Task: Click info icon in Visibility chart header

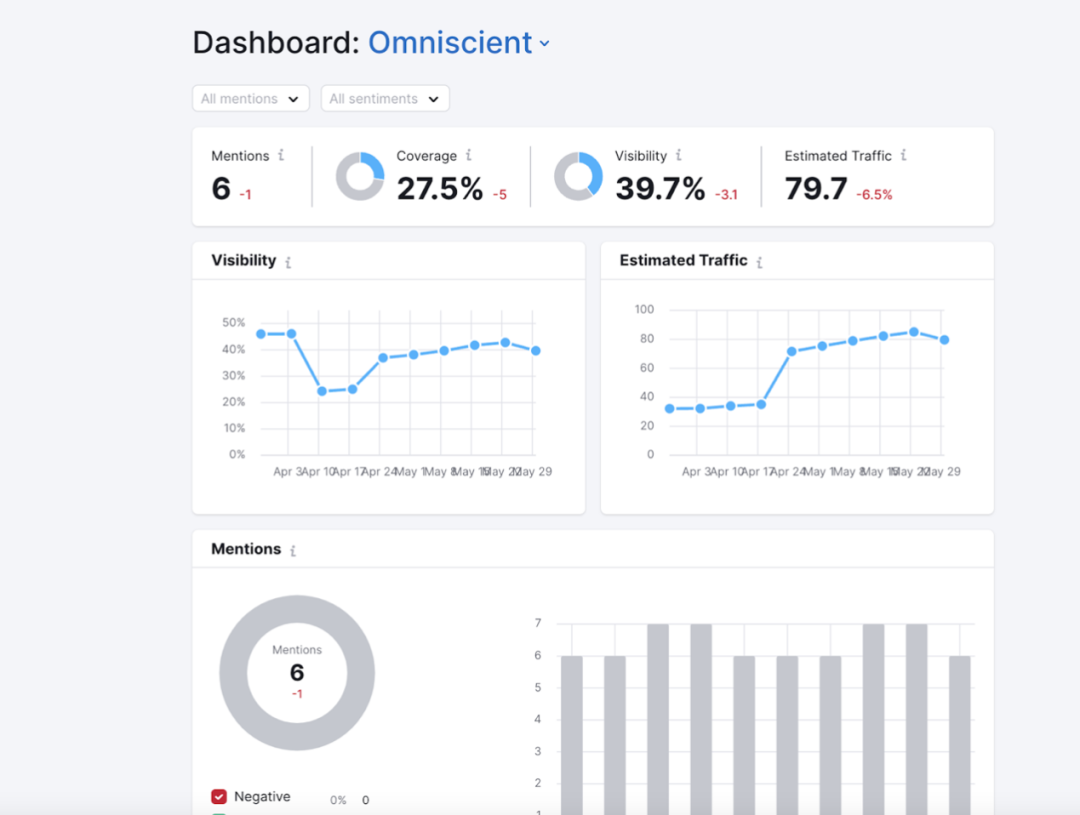Action: pos(288,262)
